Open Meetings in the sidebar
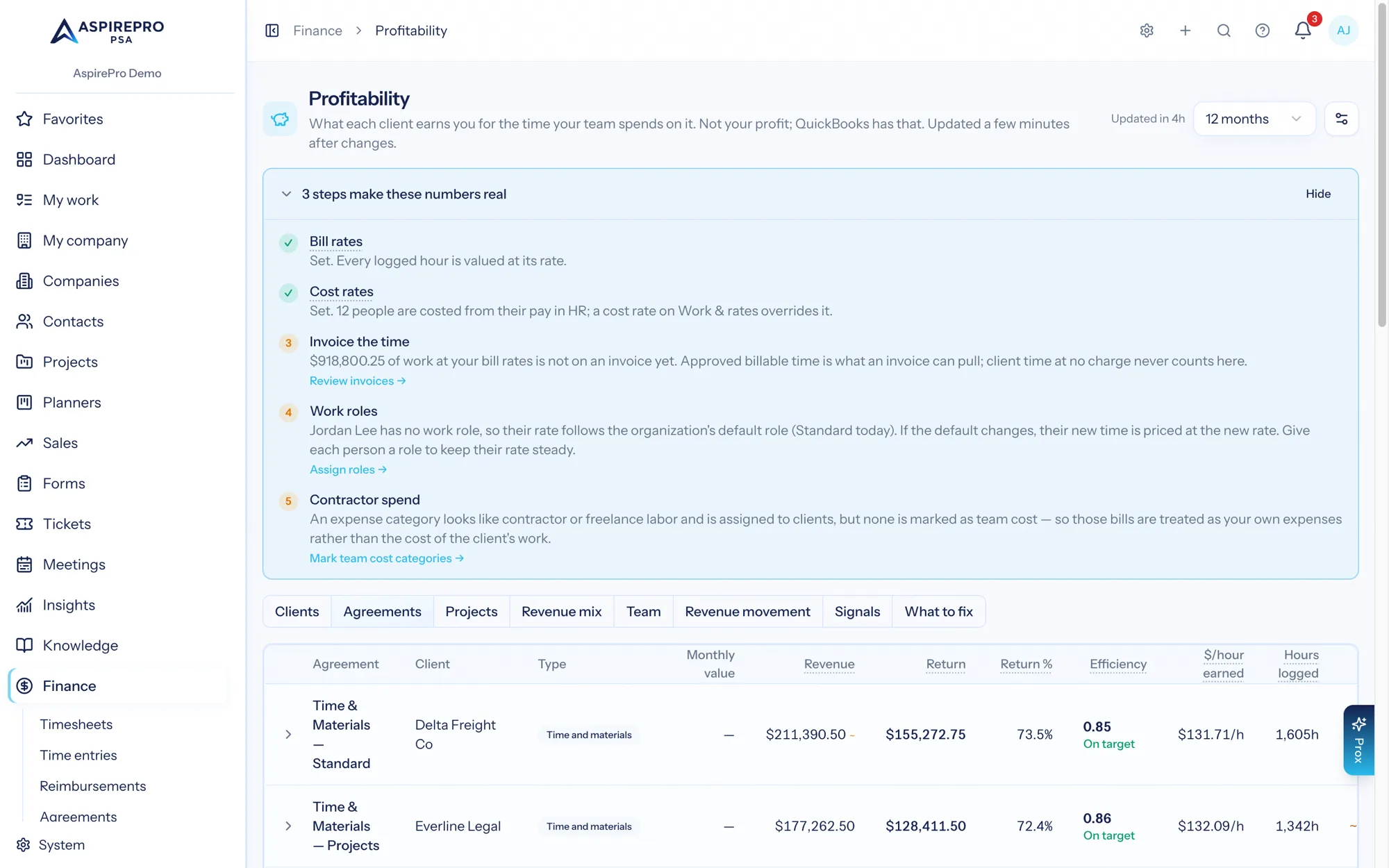The image size is (1389, 868). pyautogui.click(x=74, y=565)
